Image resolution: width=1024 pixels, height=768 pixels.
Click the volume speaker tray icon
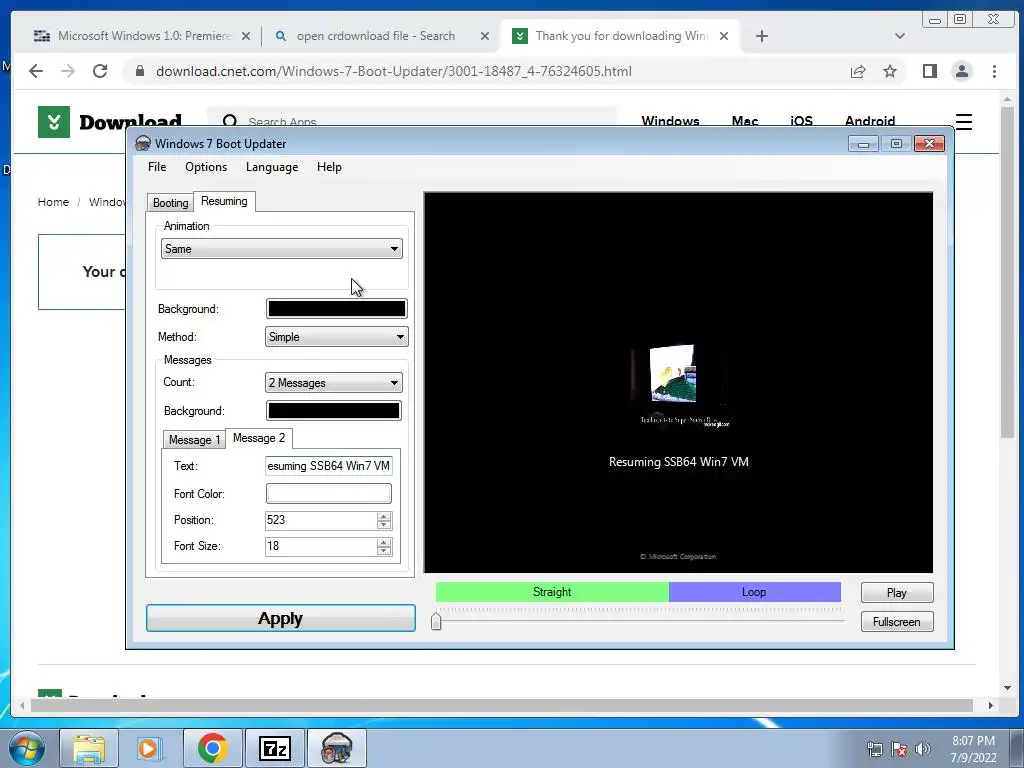point(923,749)
